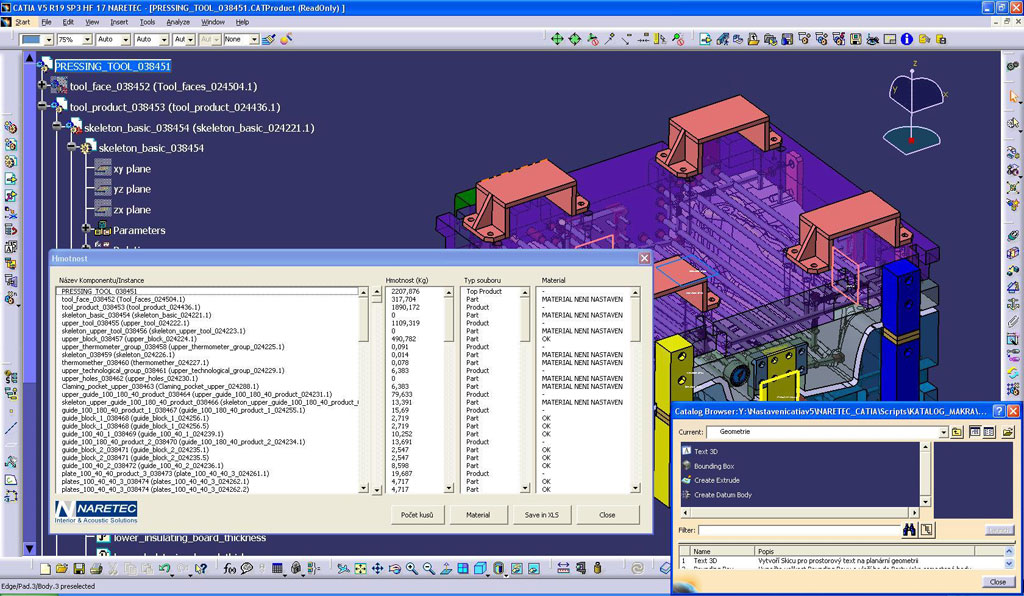Open the Current Geometrie dropdown in Catalog Browser
The height and width of the screenshot is (596, 1024).
943,432
